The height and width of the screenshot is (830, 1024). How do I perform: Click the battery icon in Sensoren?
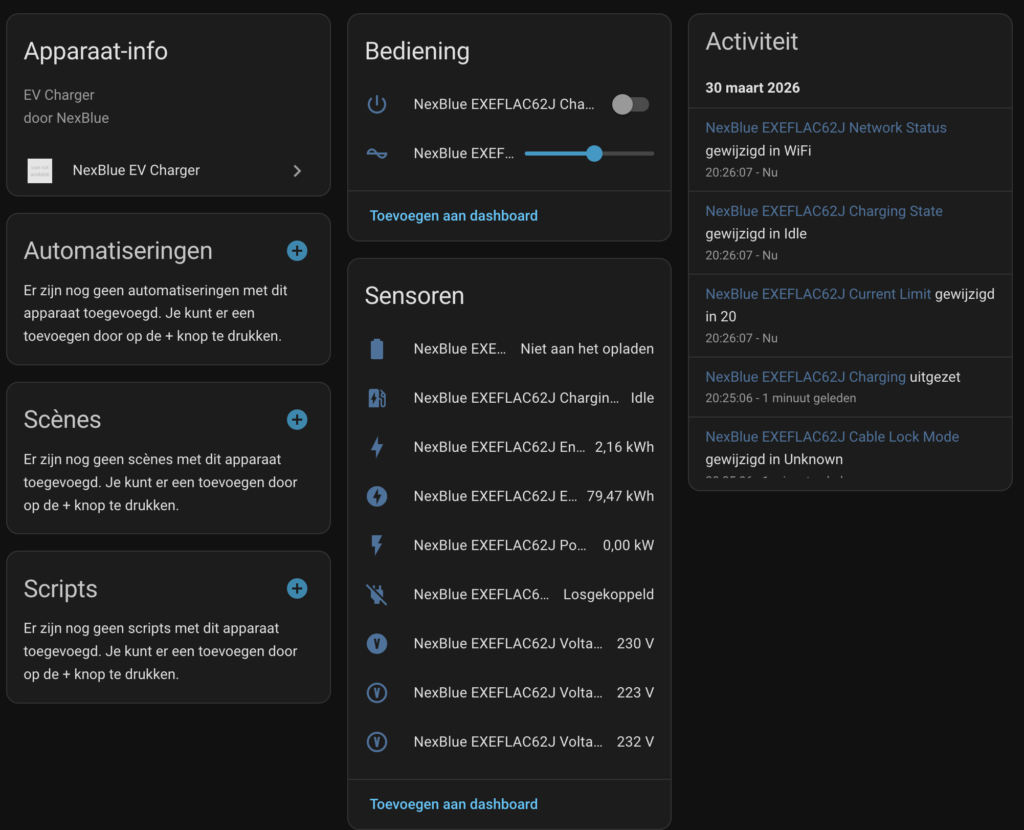click(376, 349)
